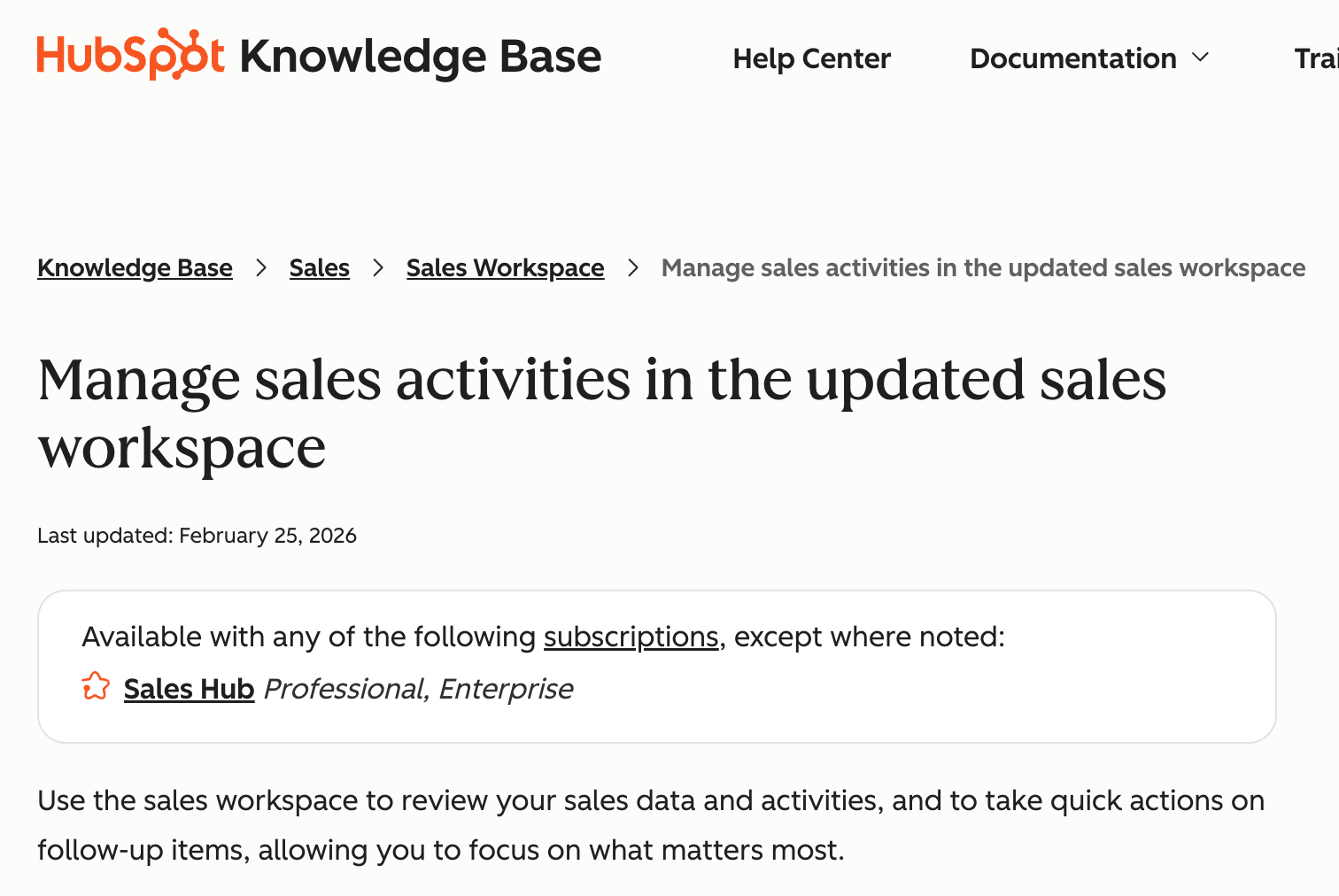Follow the subscriptions link
Screen dimensions: 1339x896
point(631,637)
